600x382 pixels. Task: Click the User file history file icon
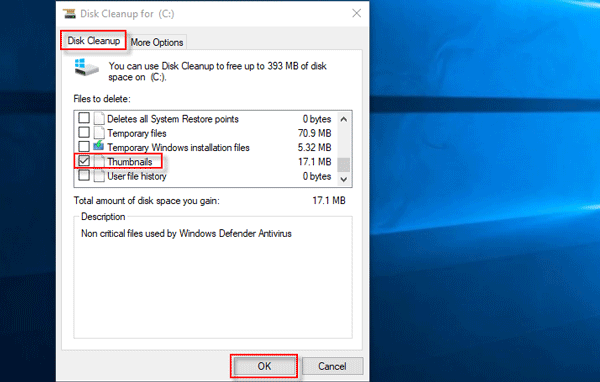pos(99,176)
